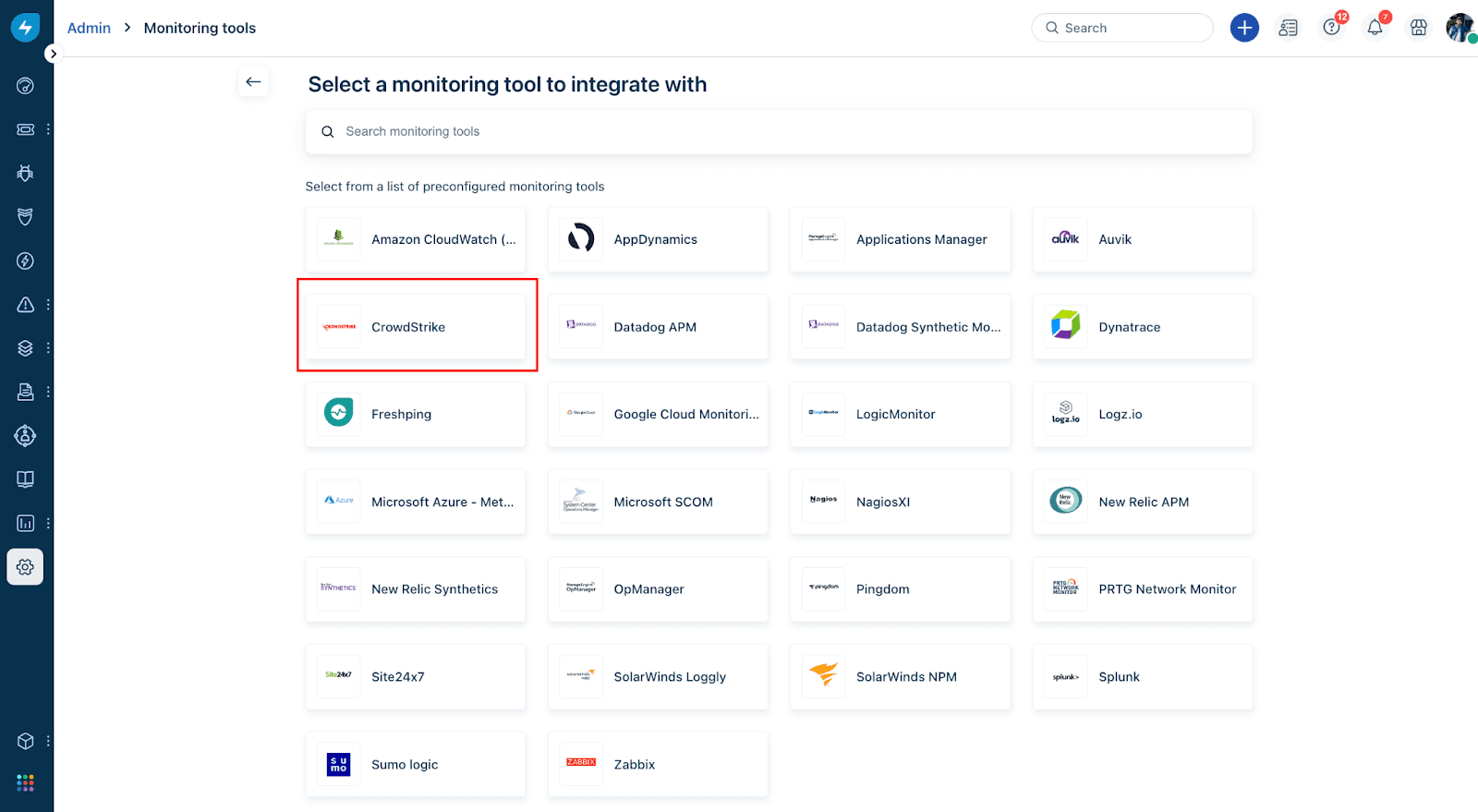Open the shield changes icon in sidebar
1478x812 pixels.
(25, 217)
